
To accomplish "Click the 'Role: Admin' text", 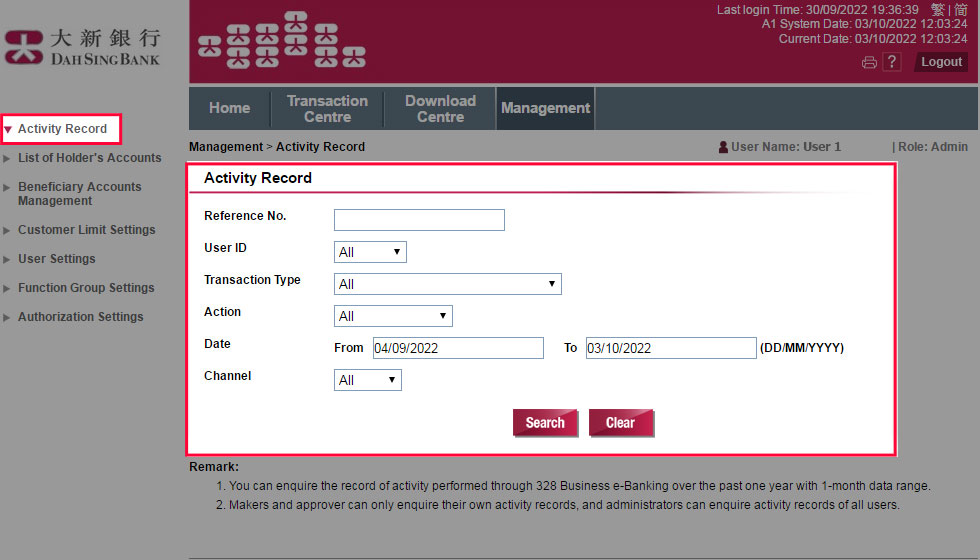I will [932, 147].
